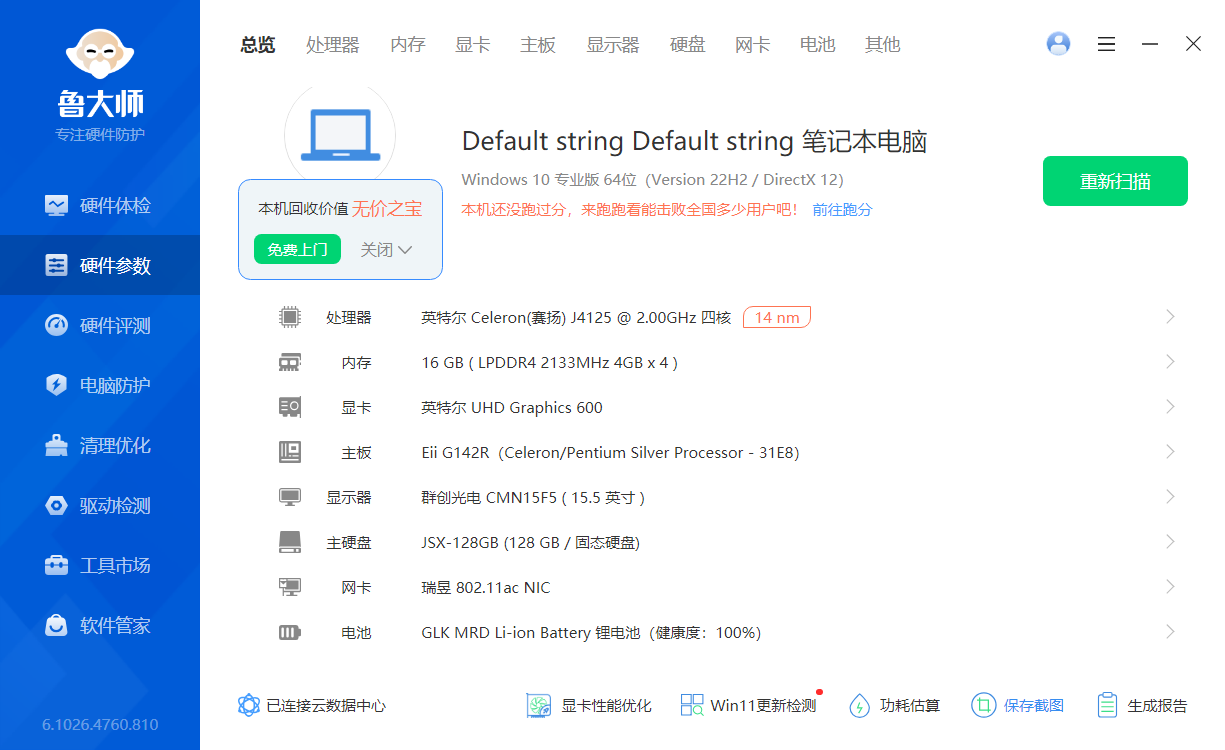Expand the 主板 row chevron
This screenshot has width=1225, height=750.
pos(1170,452)
